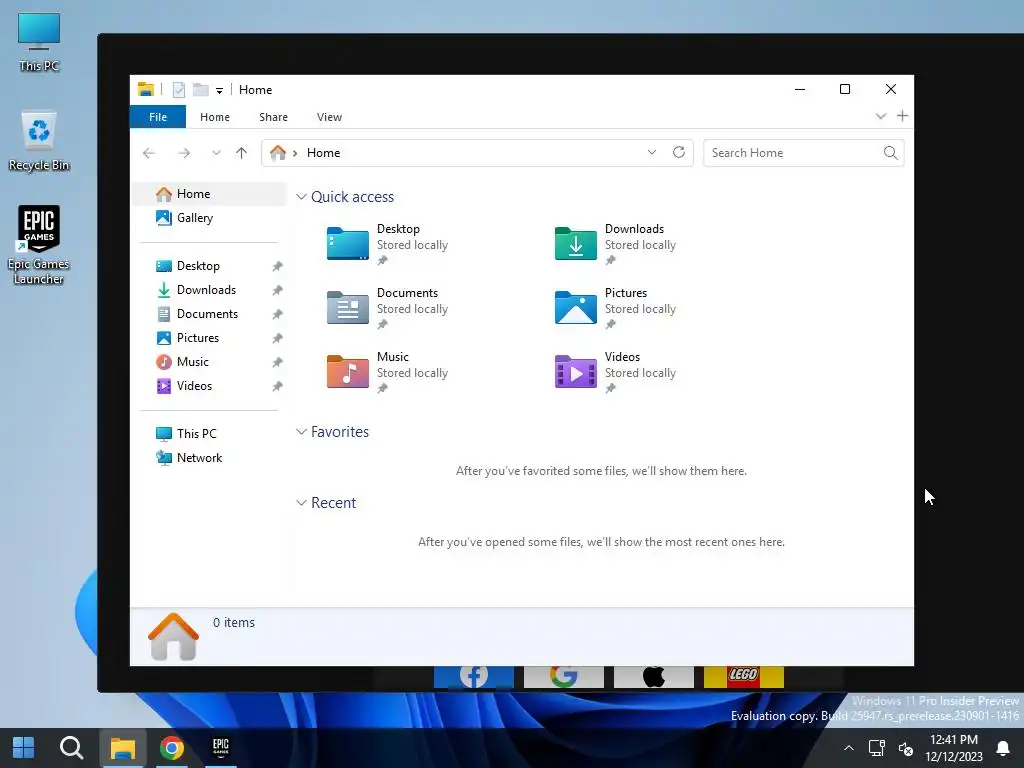
Task: Open taskbar Search
Action: [x=71, y=748]
